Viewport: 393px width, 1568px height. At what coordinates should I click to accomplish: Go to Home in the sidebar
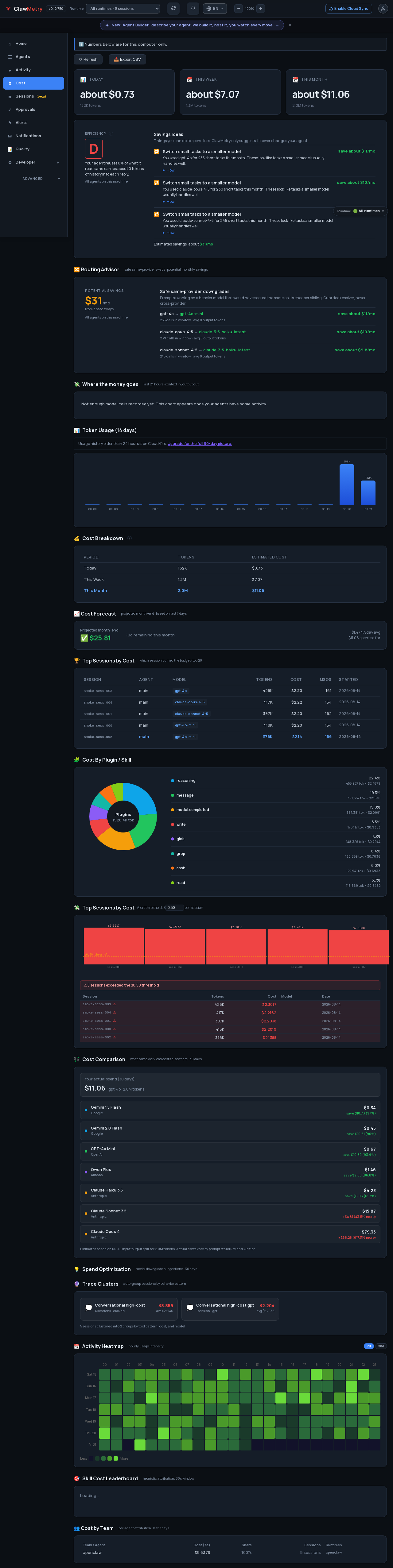coord(33,44)
